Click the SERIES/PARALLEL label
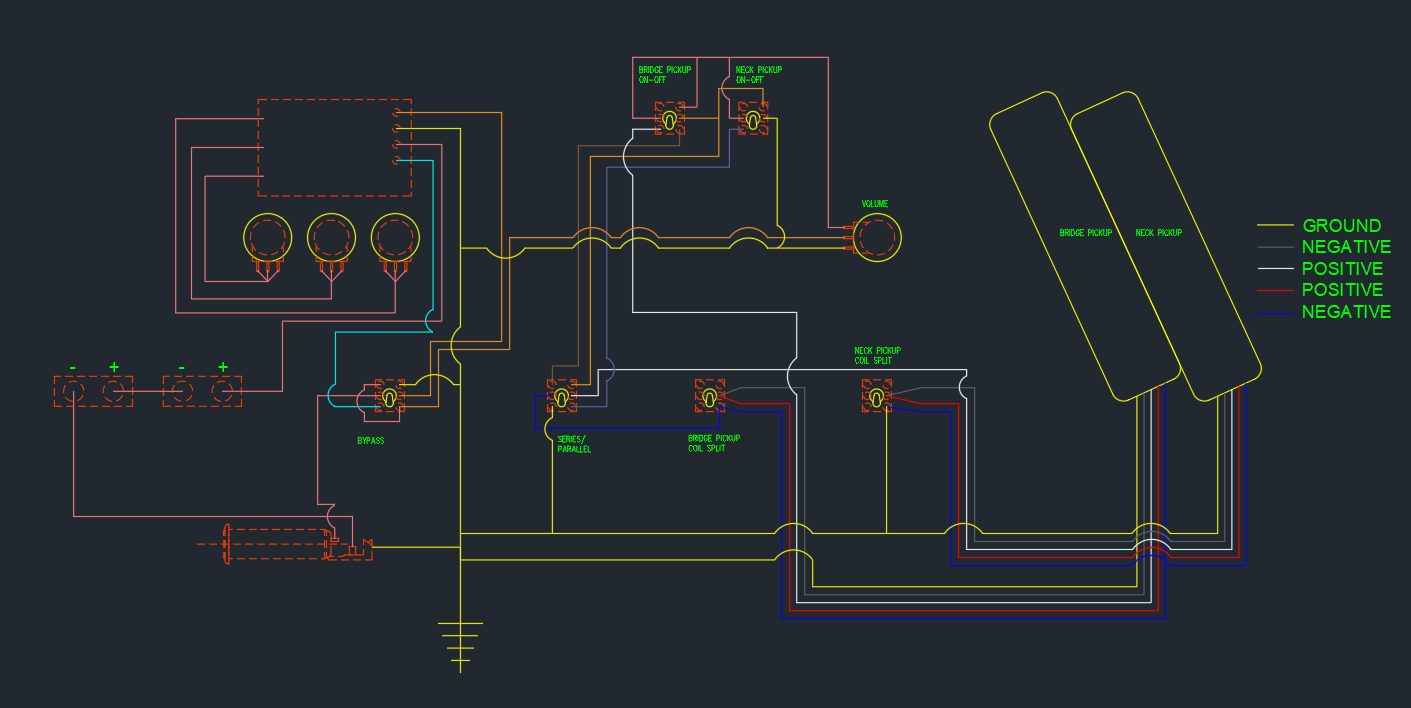 coord(574,444)
